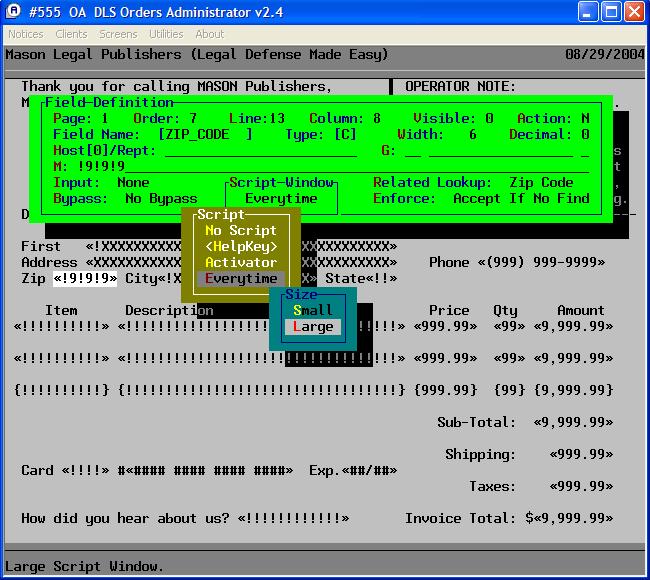Choose Activator in Script menu
Viewport: 650px width, 580px height.
click(241, 262)
